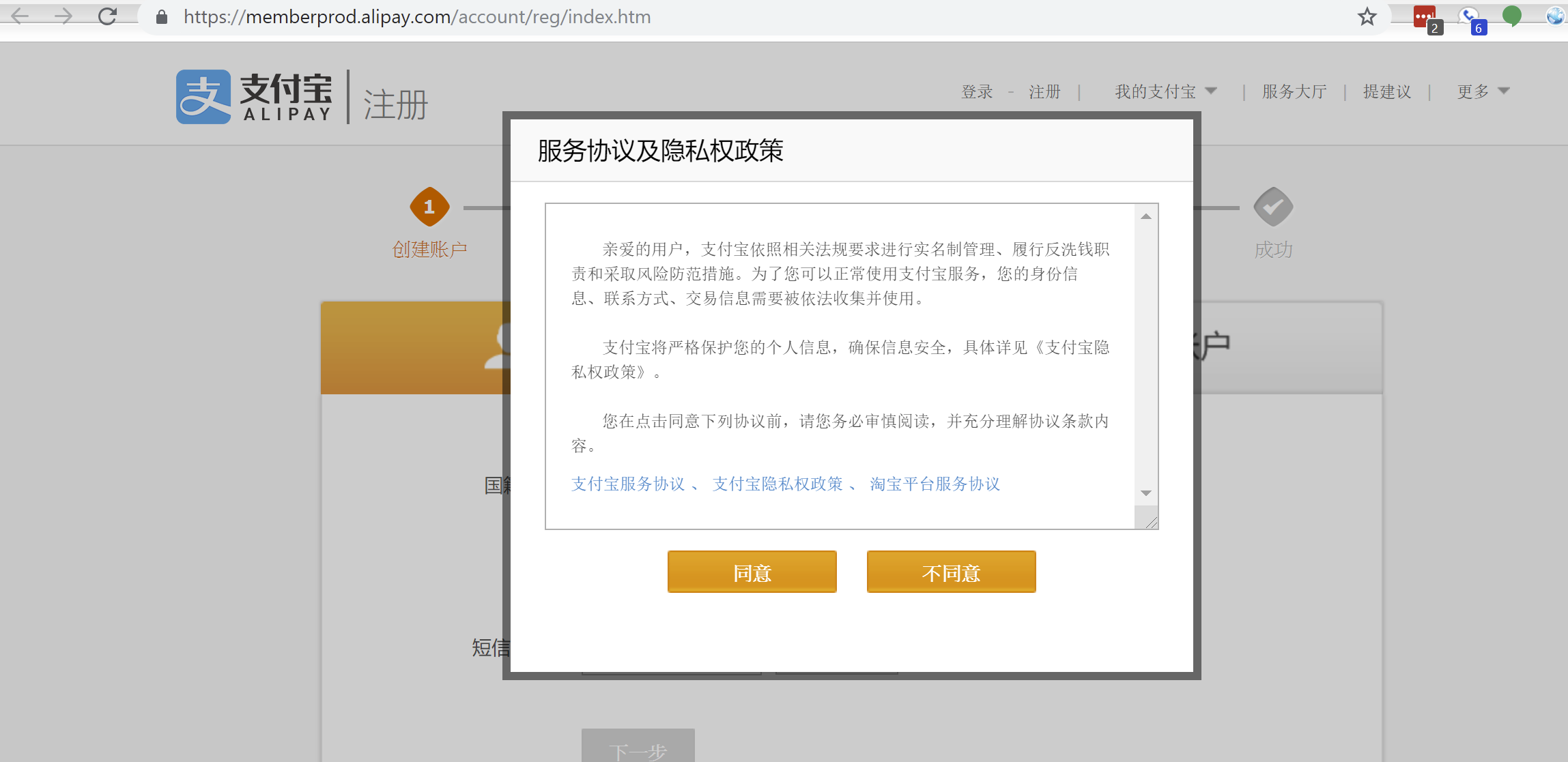This screenshot has width=1568, height=762.
Task: Click the resize grip of the agreement box
Action: click(x=1150, y=521)
